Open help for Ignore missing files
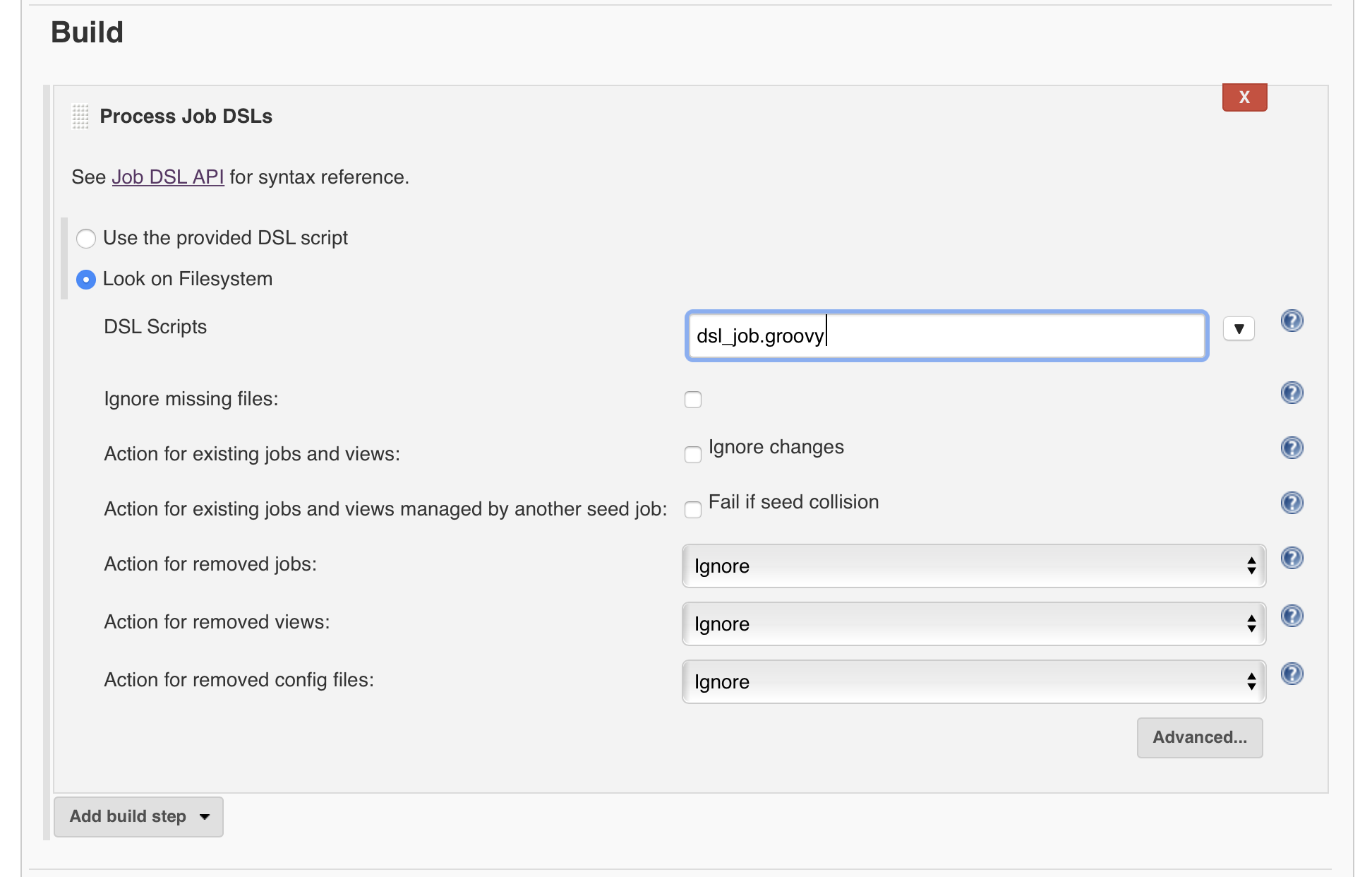This screenshot has width=1372, height=877. (1291, 393)
